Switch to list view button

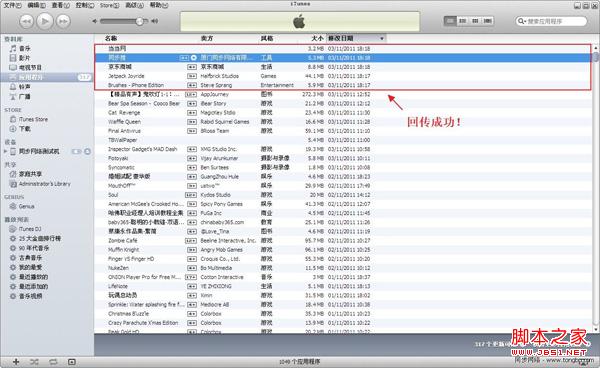pyautogui.click(x=450, y=21)
